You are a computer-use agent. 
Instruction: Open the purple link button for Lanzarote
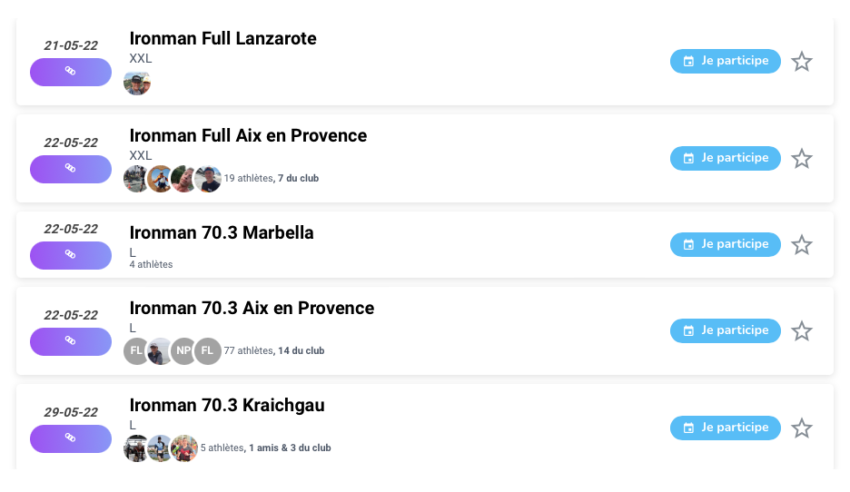pos(70,71)
